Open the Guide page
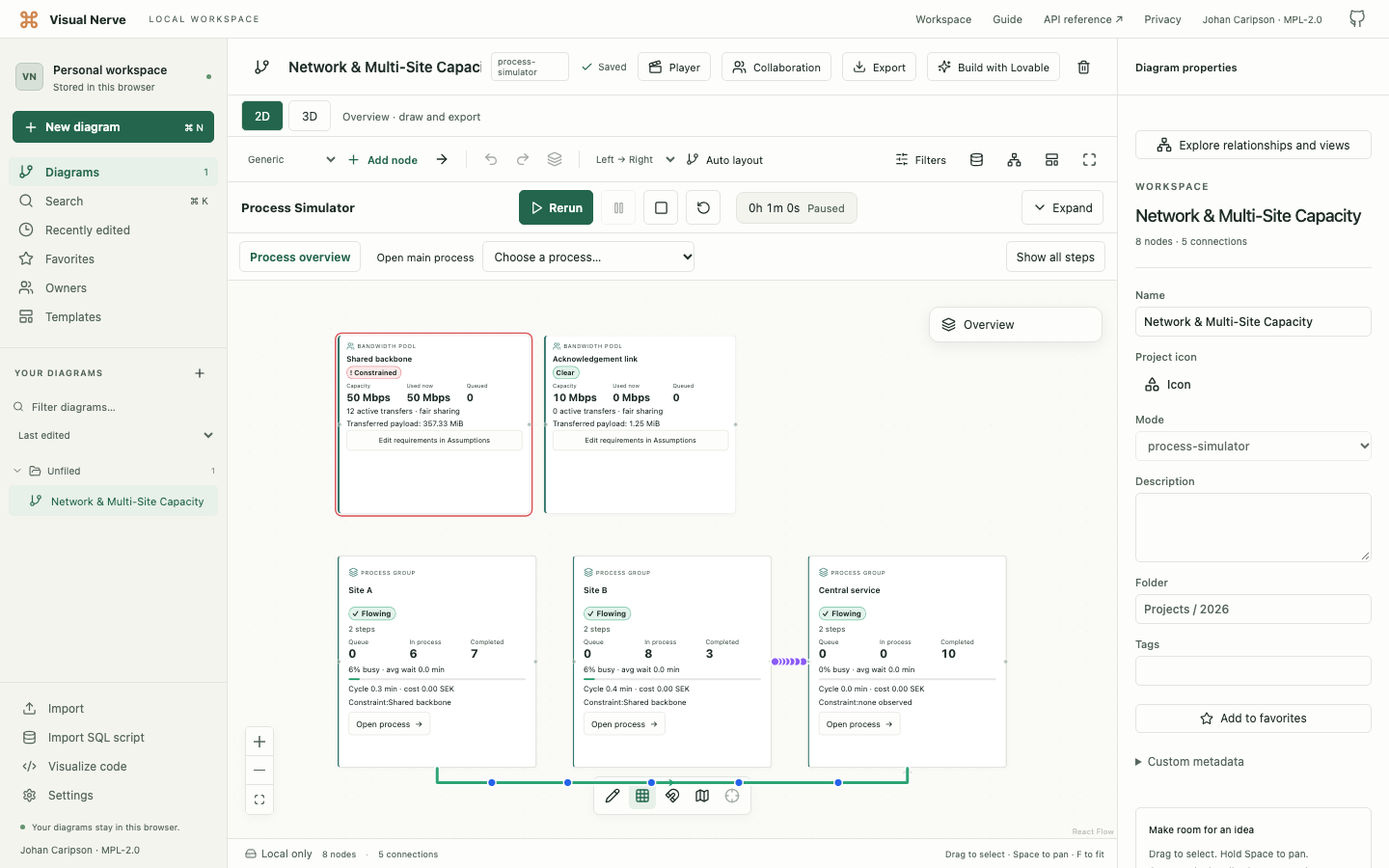Screen dimensions: 1389x868 tap(1007, 19)
